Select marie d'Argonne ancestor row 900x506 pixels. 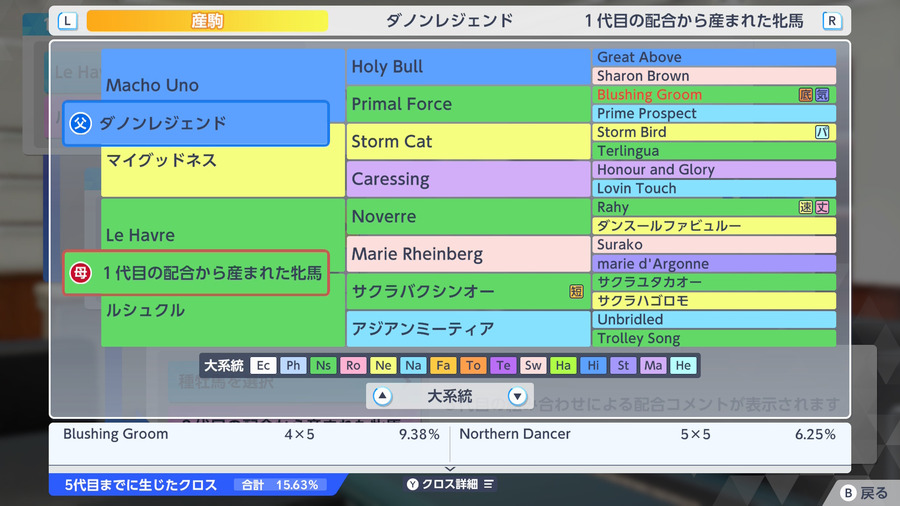coord(714,263)
